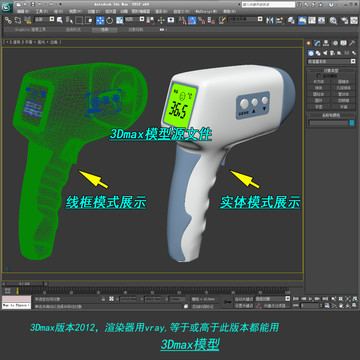Click the Save File quick access icon
Viewport: 360px width, 360px height.
pyautogui.click(x=32, y=5)
